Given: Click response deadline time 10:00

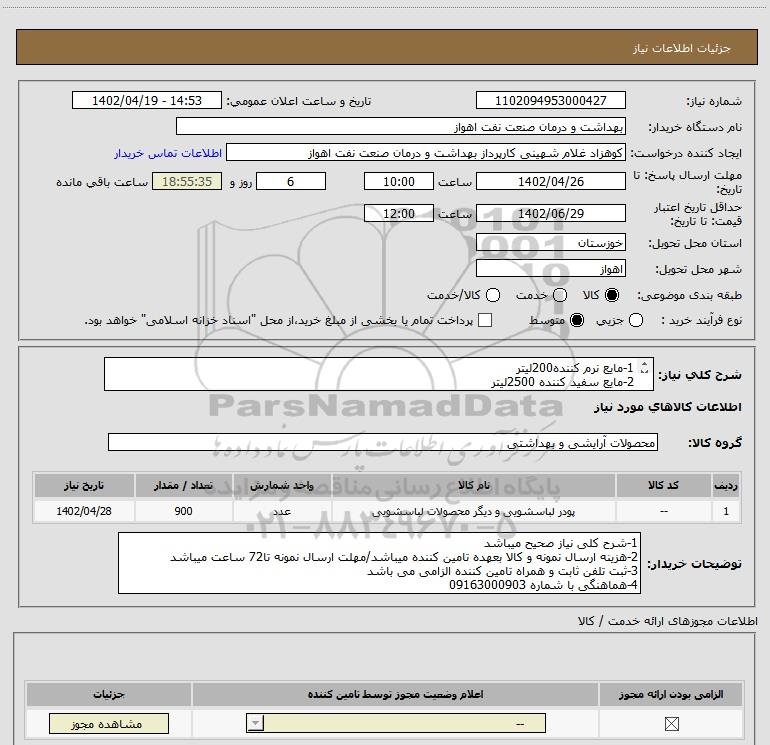Looking at the screenshot, I should pos(399,181).
